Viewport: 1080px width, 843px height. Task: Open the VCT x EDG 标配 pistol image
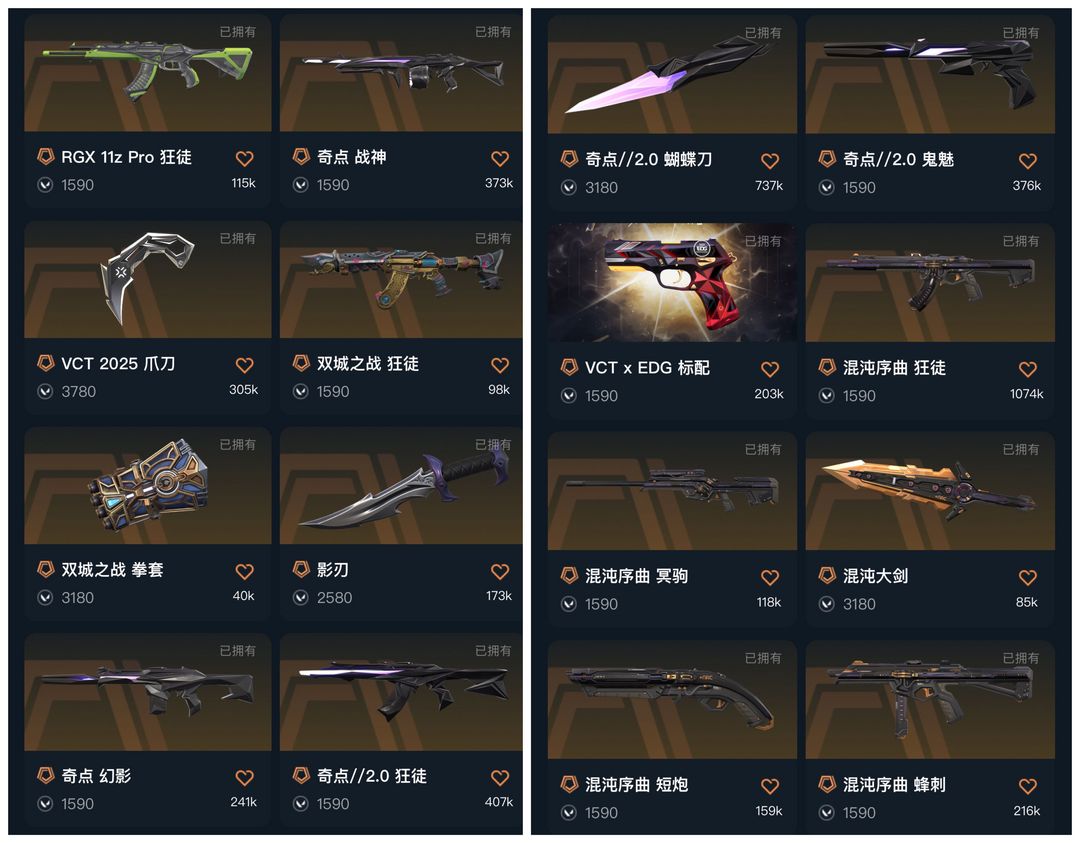[672, 282]
